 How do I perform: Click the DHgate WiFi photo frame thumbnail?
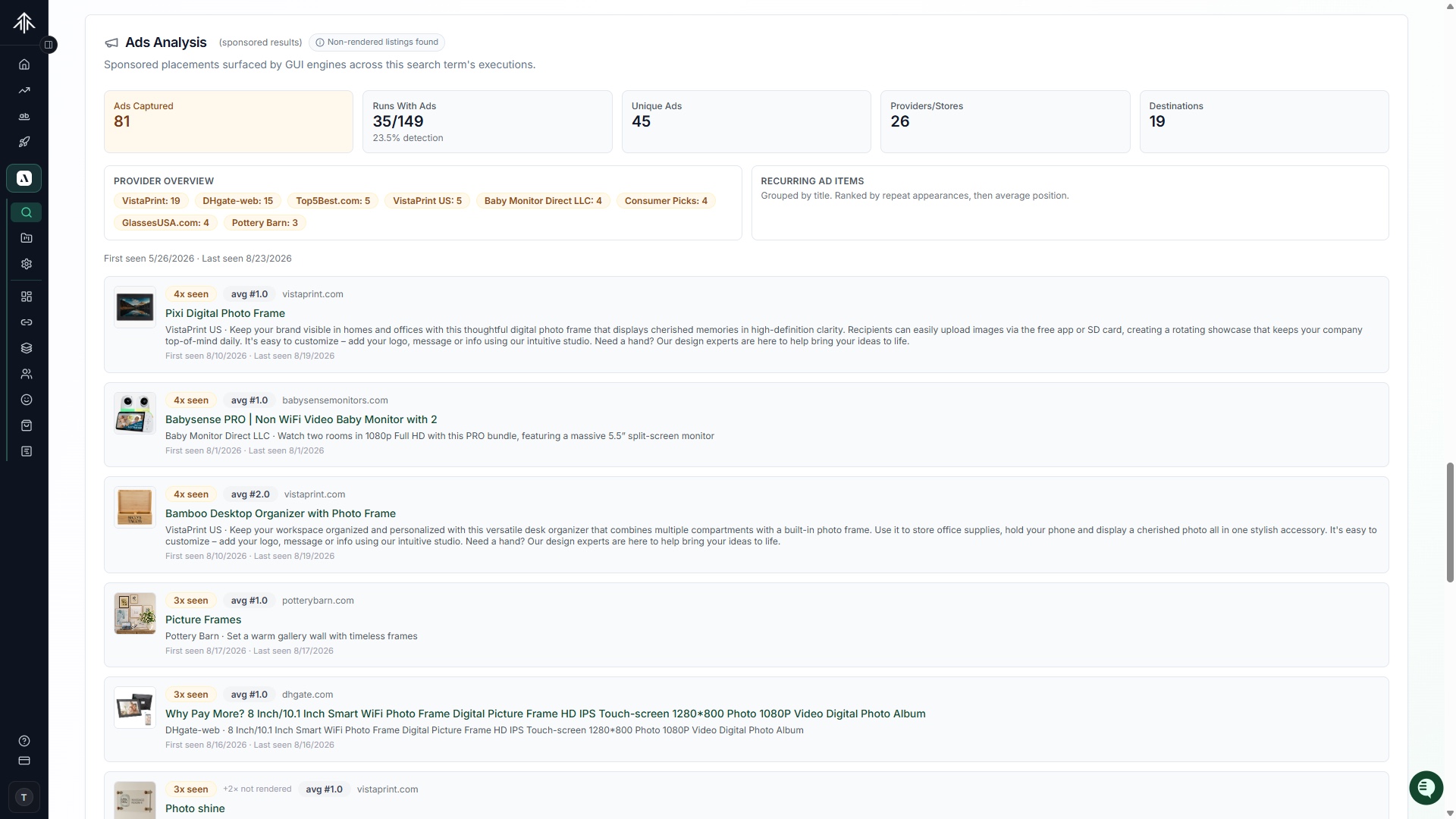click(135, 708)
